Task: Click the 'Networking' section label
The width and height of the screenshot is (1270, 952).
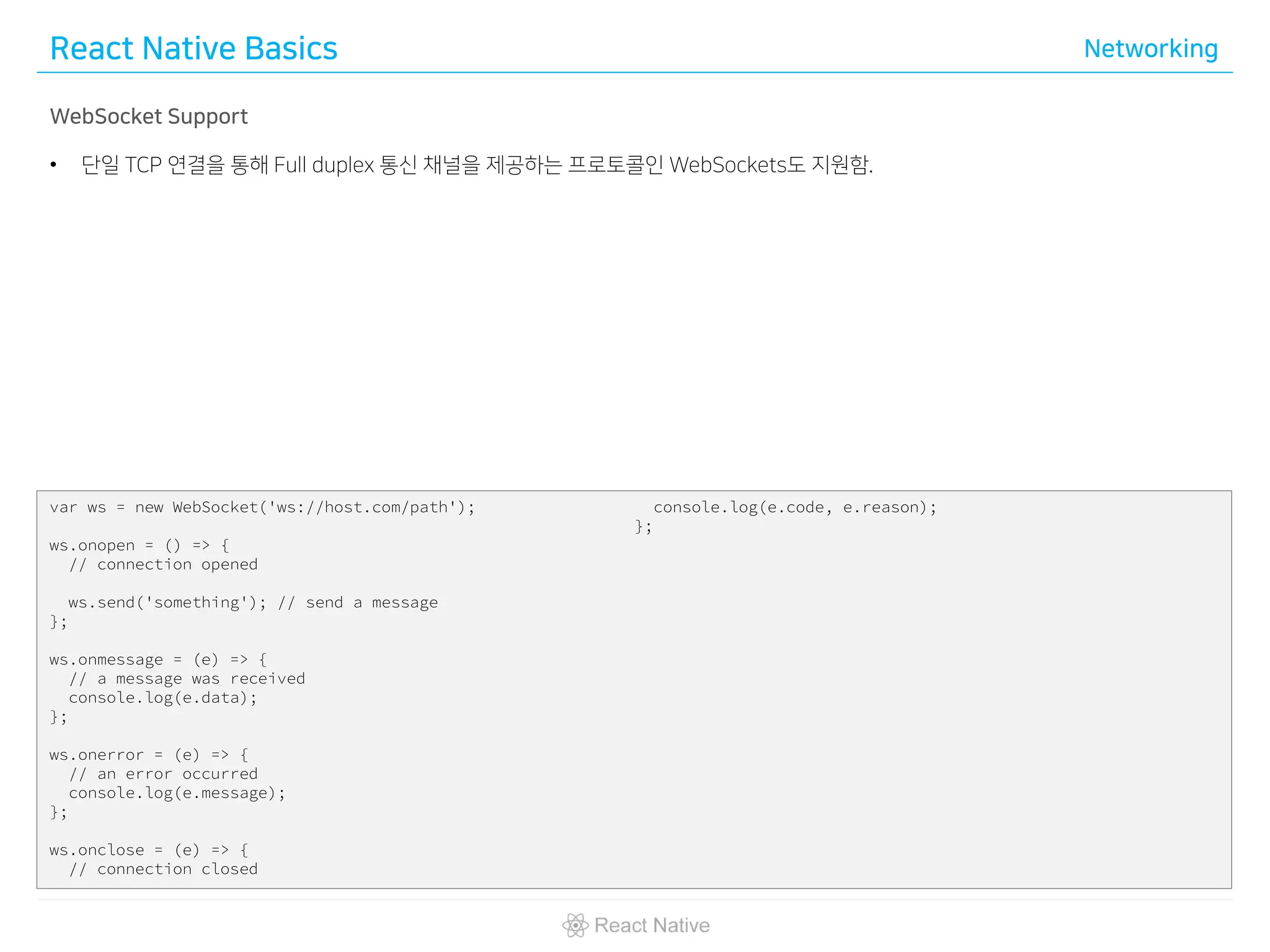Action: pyautogui.click(x=1151, y=48)
